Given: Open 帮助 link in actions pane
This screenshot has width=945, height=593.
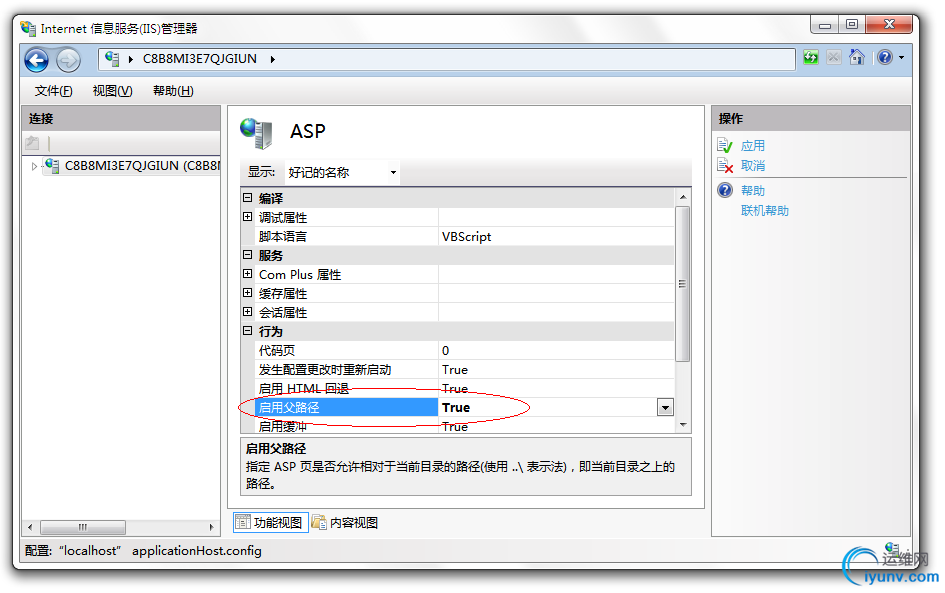Looking at the screenshot, I should tap(753, 191).
